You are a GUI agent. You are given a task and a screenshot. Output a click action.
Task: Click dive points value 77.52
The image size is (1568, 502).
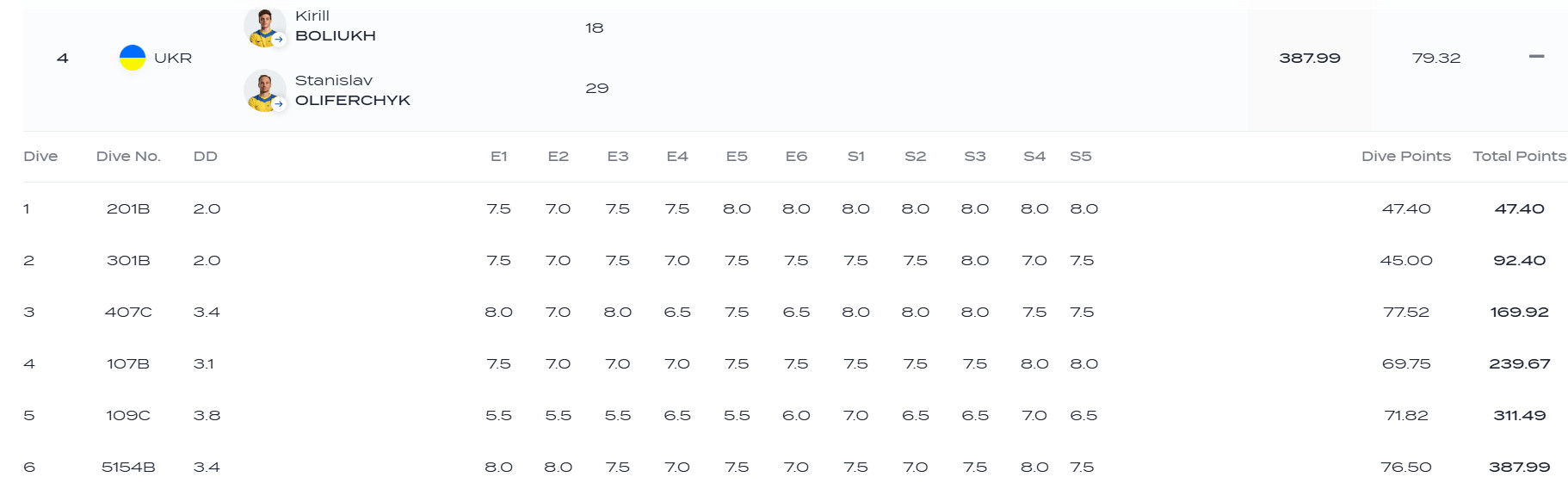1405,312
